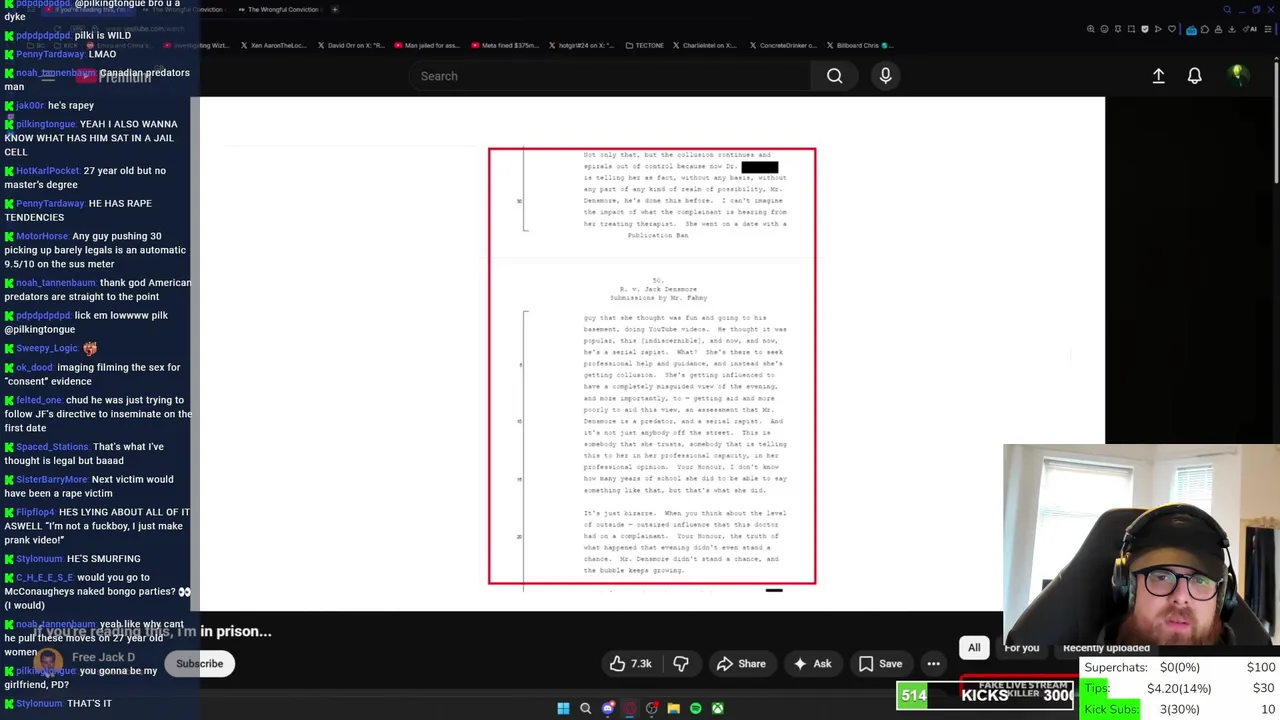Activate voice search microphone icon
Viewport: 1280px width, 720px height.
coord(885,76)
